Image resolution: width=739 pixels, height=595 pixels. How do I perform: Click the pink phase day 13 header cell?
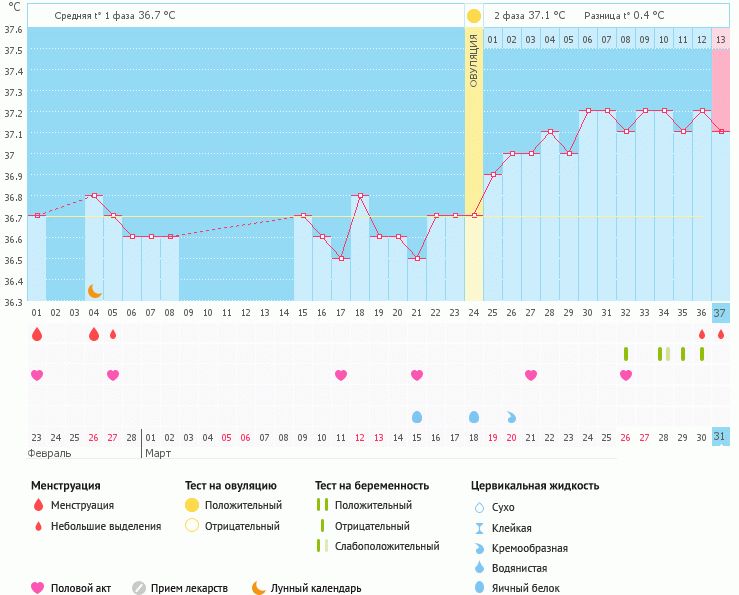coord(721,39)
